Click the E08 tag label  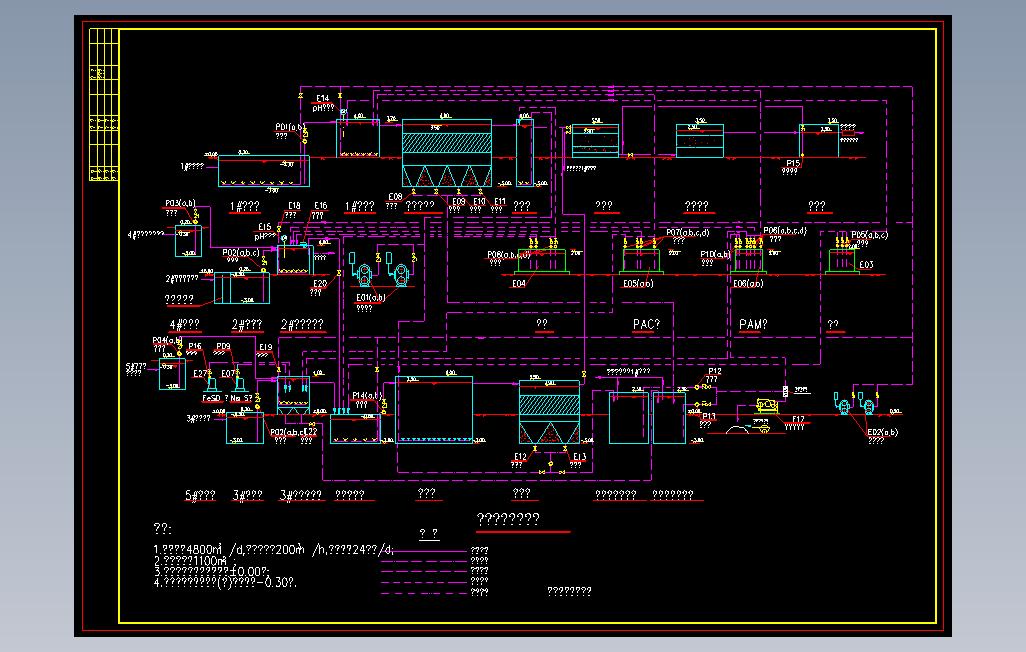tap(395, 197)
